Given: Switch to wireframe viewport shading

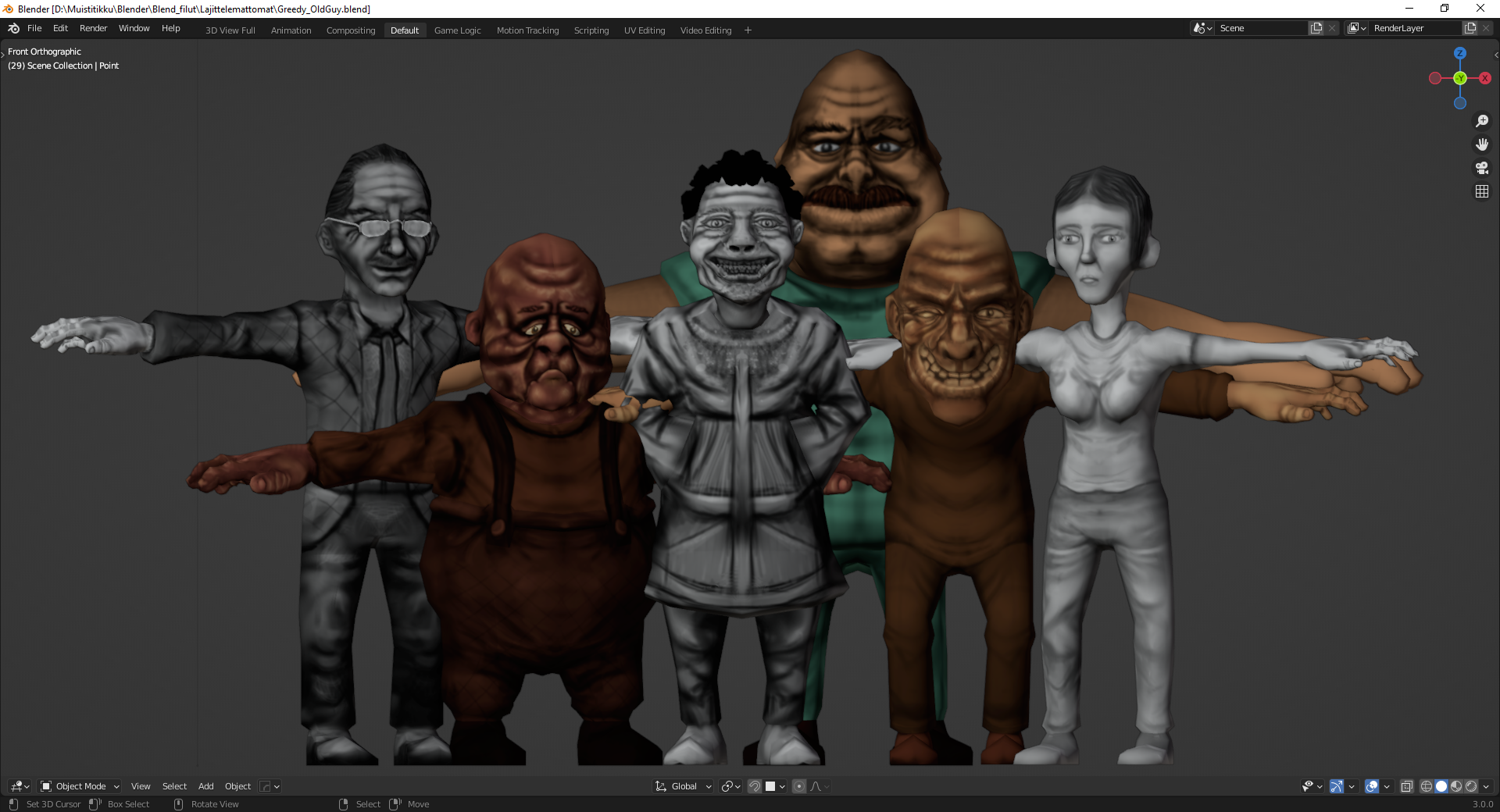Looking at the screenshot, I should click(x=1425, y=786).
